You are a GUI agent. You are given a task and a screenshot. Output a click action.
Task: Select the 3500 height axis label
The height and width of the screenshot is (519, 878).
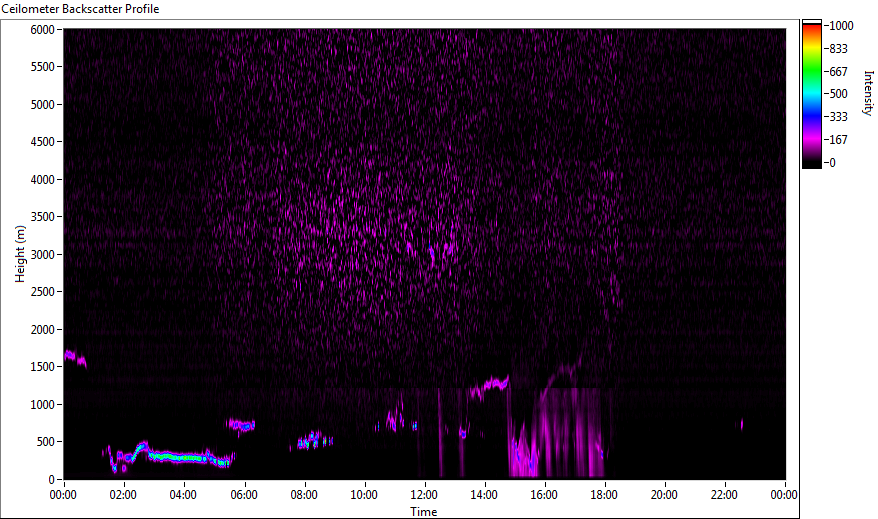(43, 217)
